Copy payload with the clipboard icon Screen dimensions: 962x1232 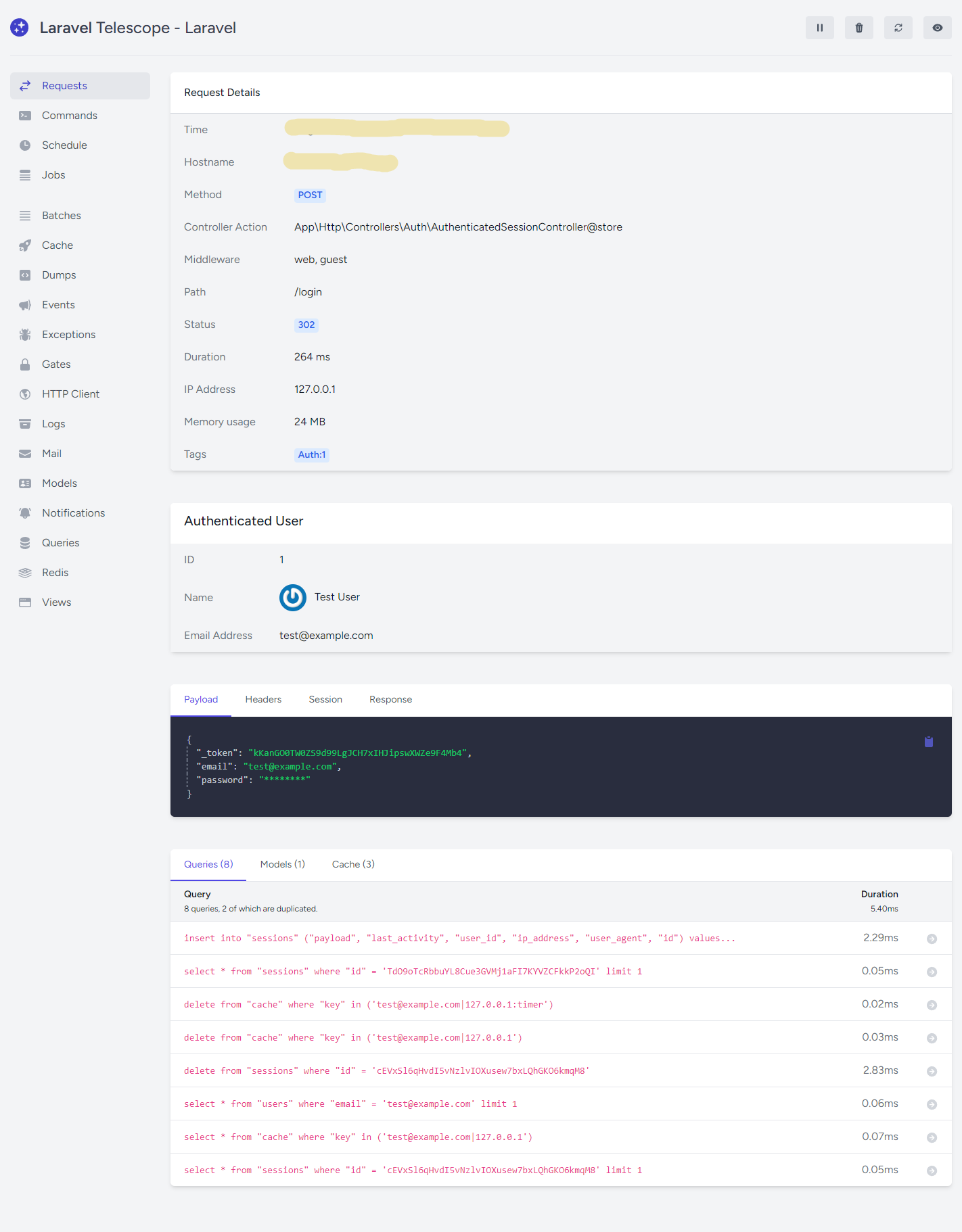(x=929, y=742)
